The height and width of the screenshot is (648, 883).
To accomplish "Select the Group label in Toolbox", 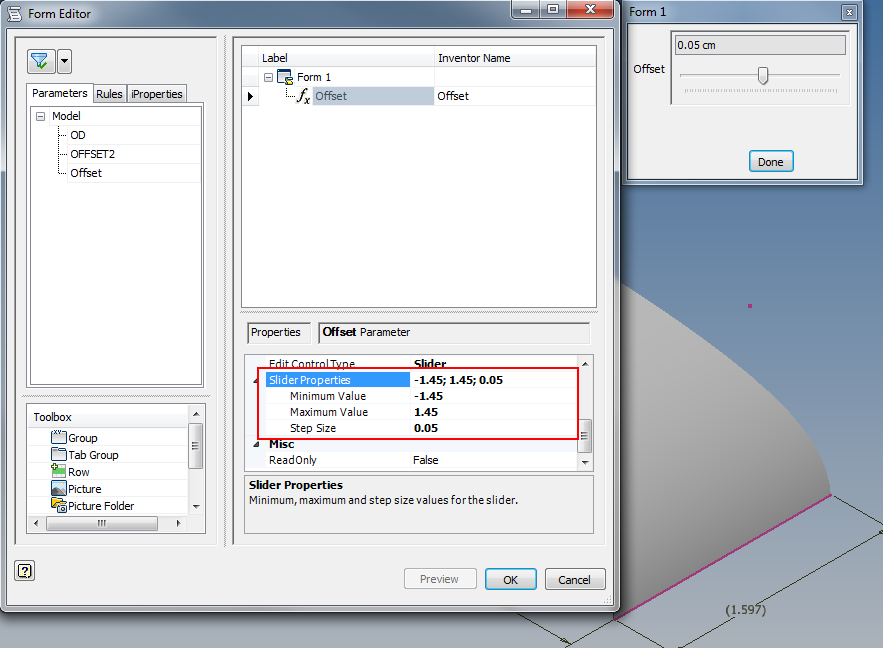I will pos(83,438).
